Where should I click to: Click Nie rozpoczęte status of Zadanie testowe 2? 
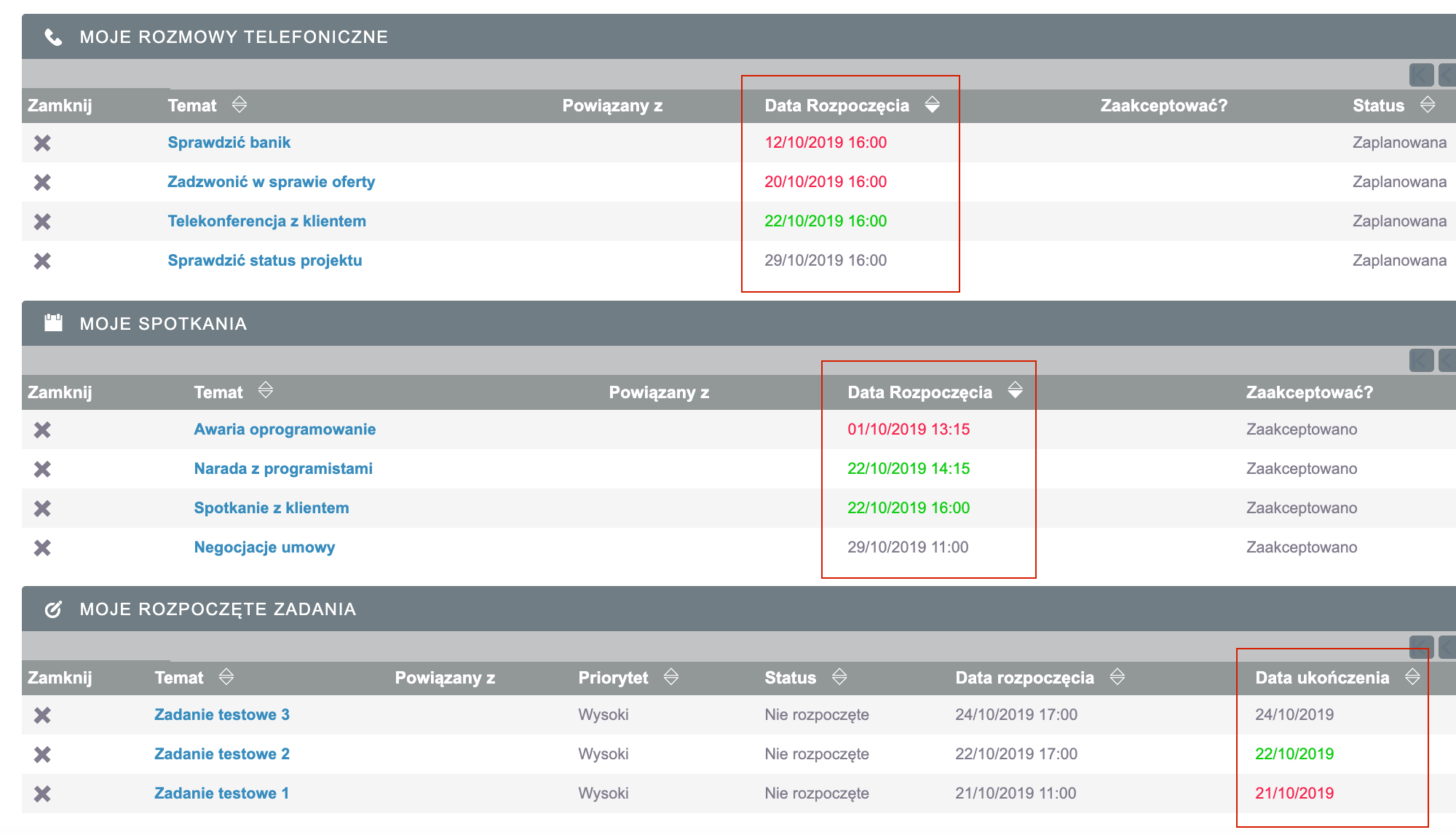(x=817, y=754)
